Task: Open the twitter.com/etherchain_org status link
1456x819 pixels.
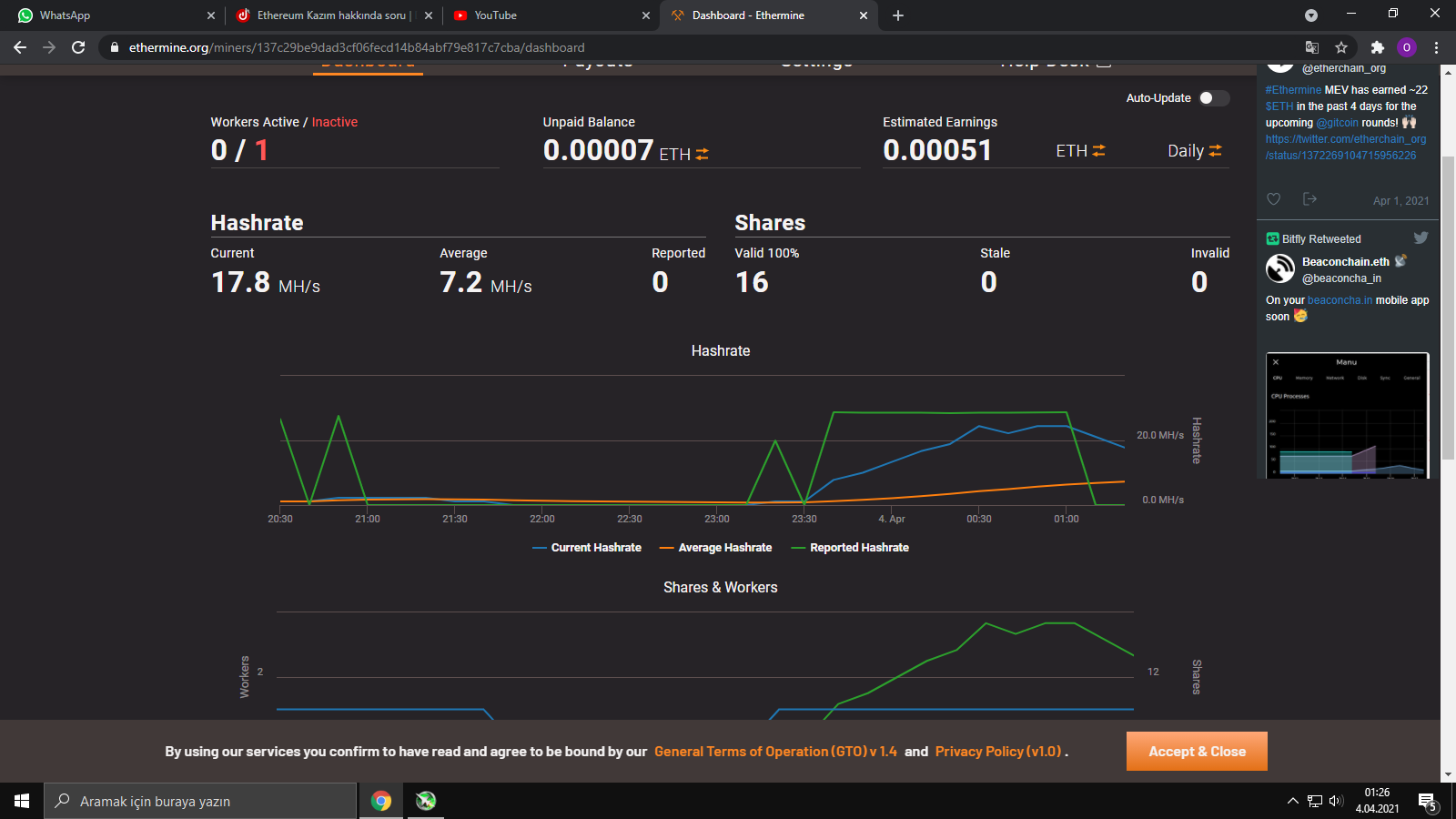Action: 1346,147
